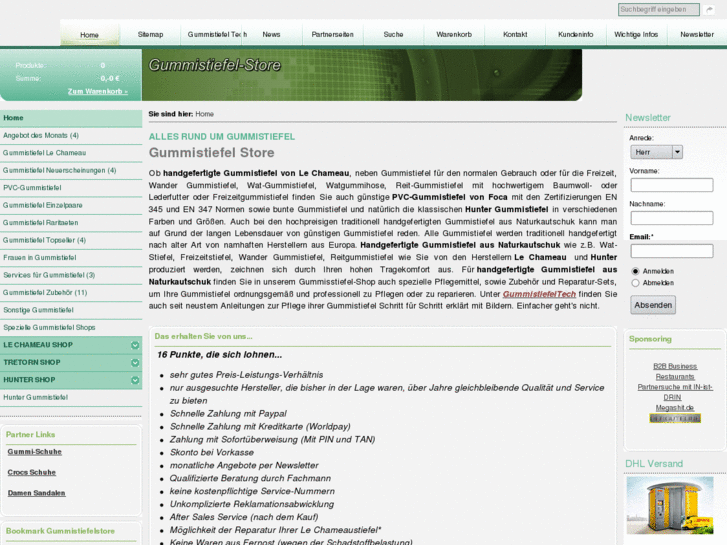Open B2B Business sponsoring link
The image size is (727, 545).
coord(675,366)
